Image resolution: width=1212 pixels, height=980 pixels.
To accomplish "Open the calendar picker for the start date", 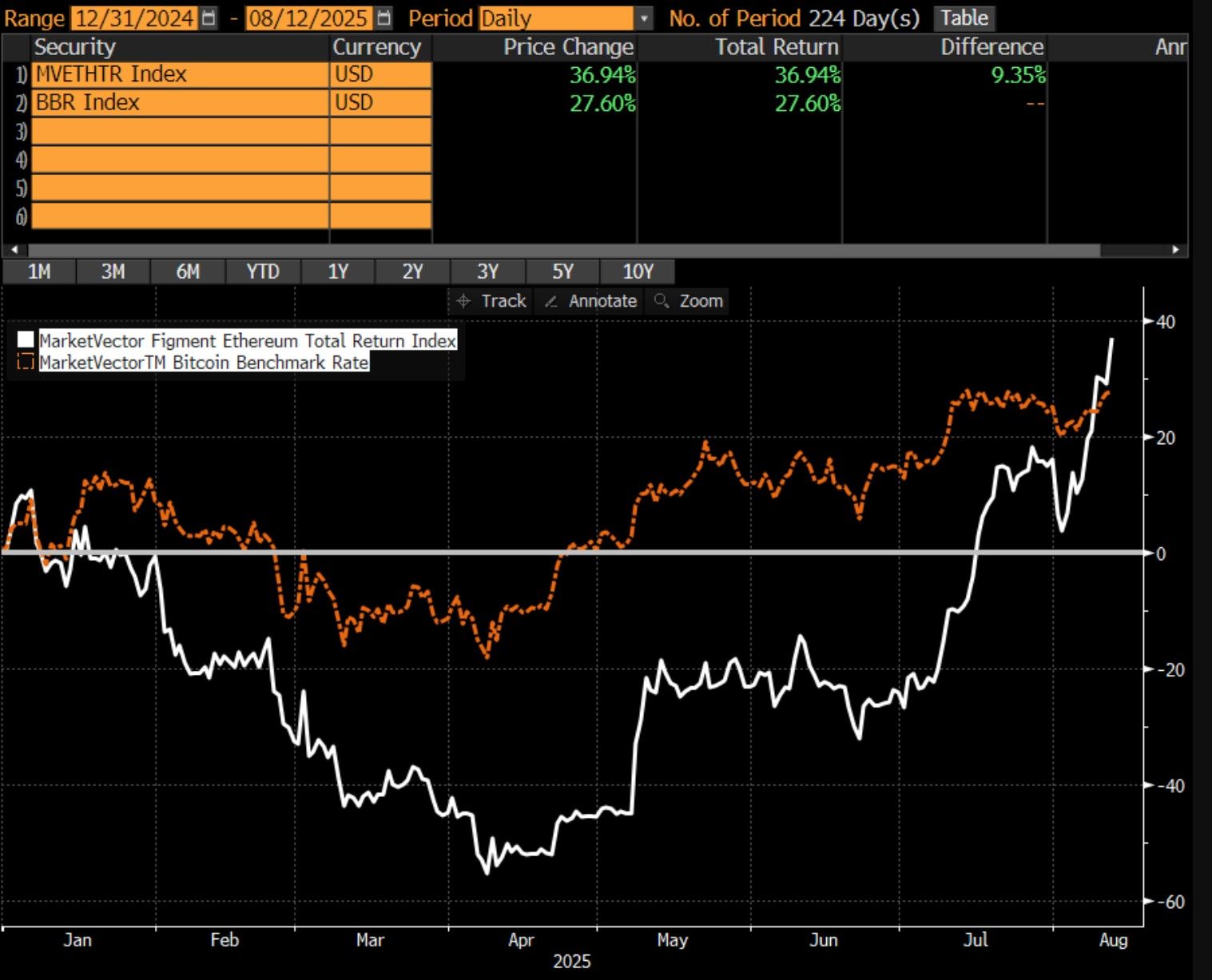I will click(209, 18).
